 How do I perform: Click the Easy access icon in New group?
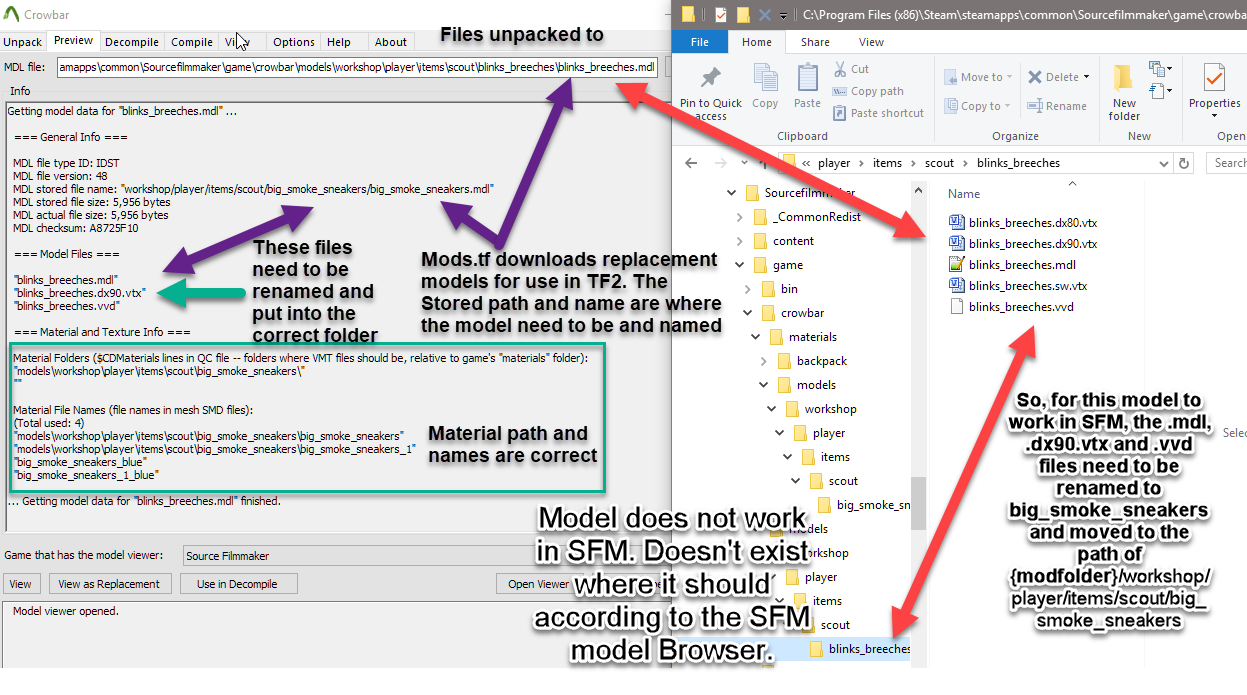[1156, 91]
